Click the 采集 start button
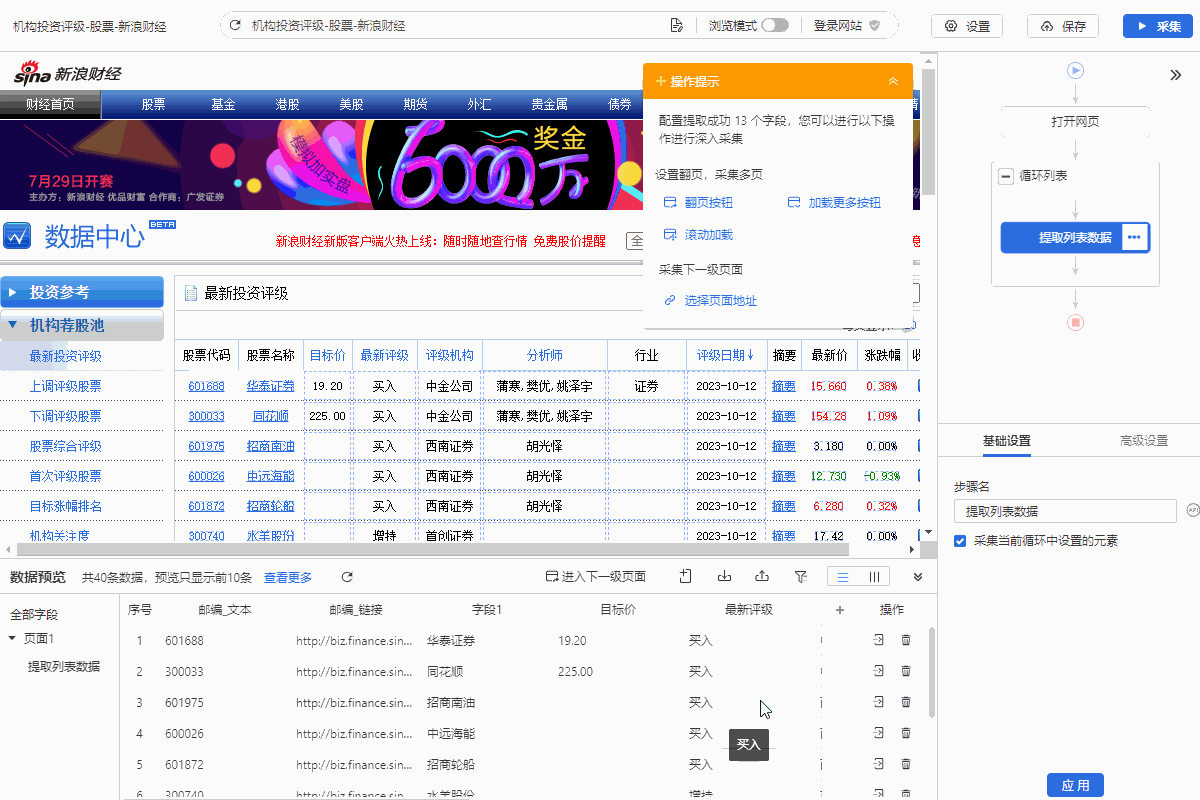This screenshot has height=800, width=1200. point(1157,26)
